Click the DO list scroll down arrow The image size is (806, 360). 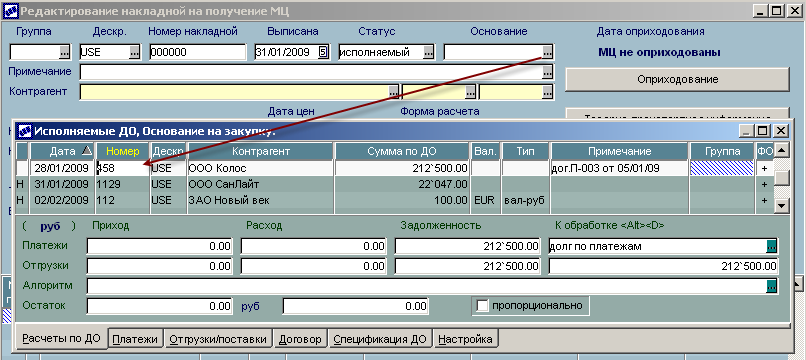[x=781, y=206]
